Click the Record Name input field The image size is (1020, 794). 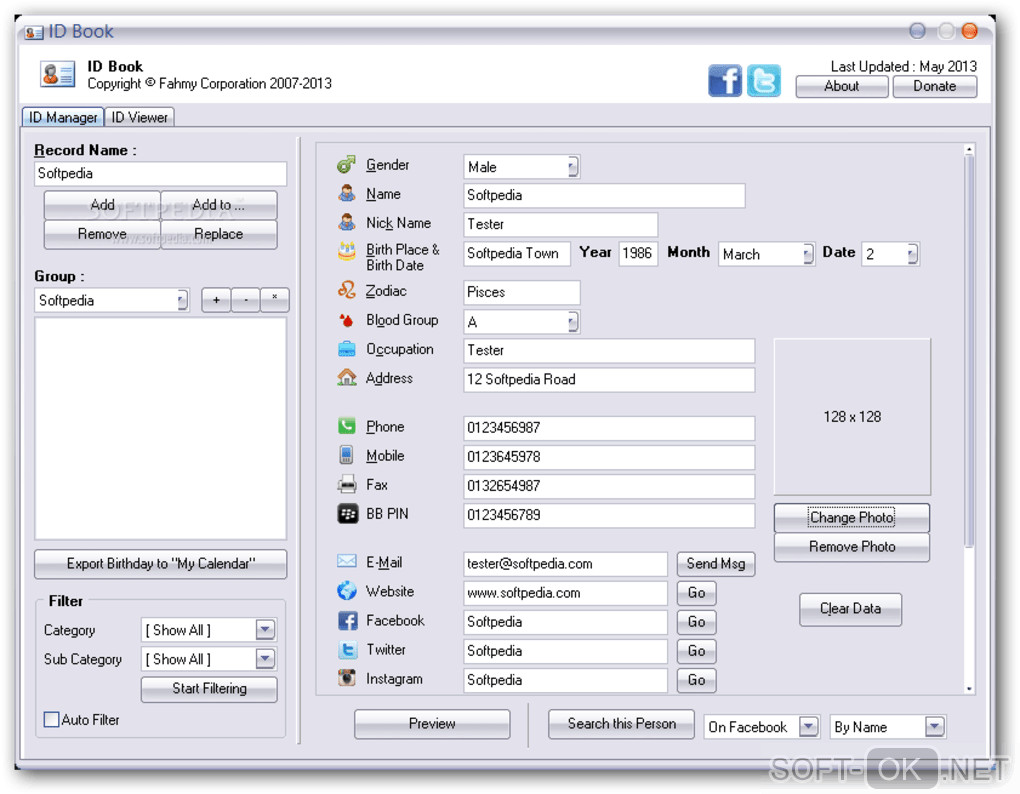pyautogui.click(x=160, y=174)
